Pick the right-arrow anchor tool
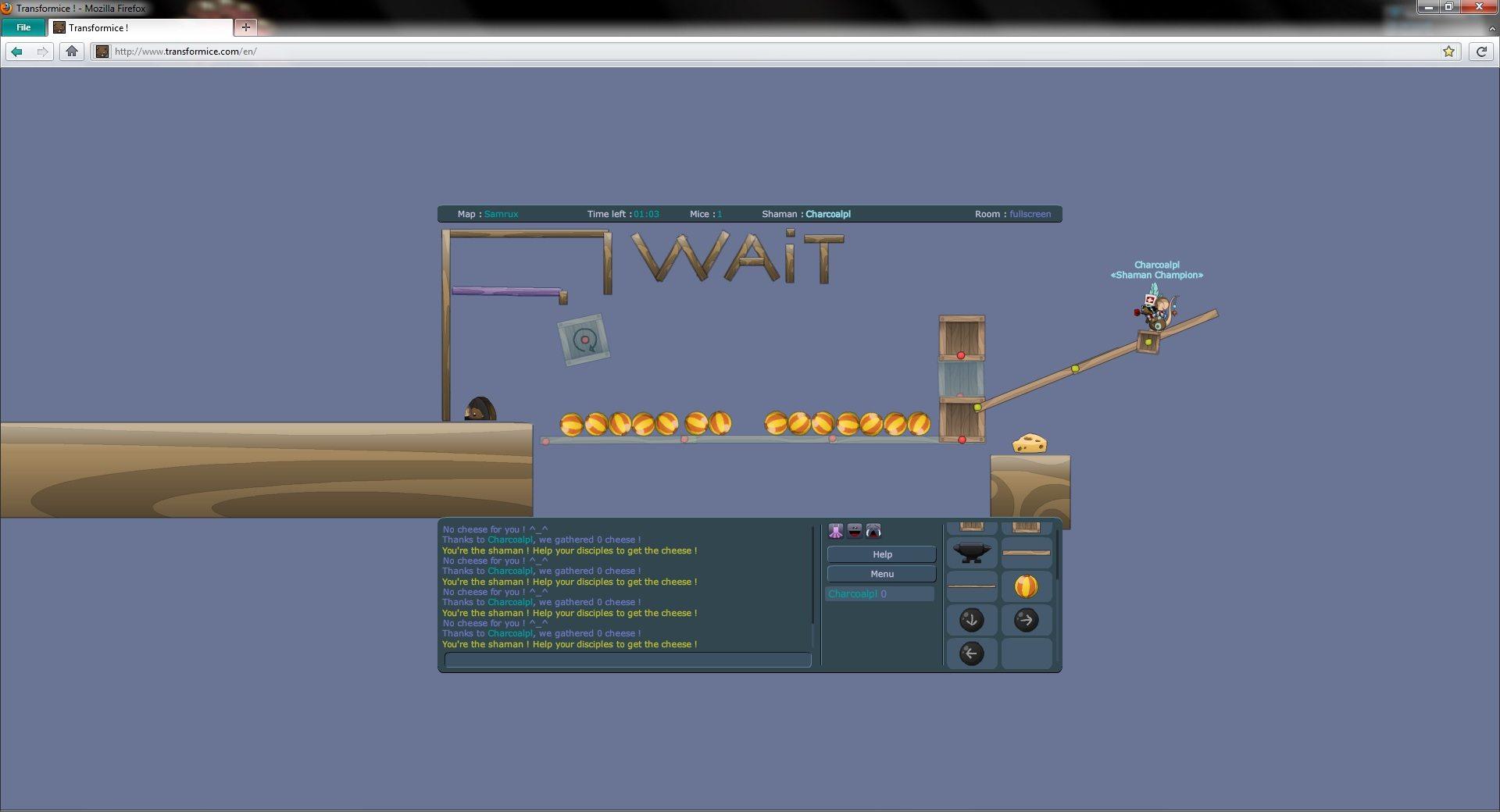 point(1026,619)
